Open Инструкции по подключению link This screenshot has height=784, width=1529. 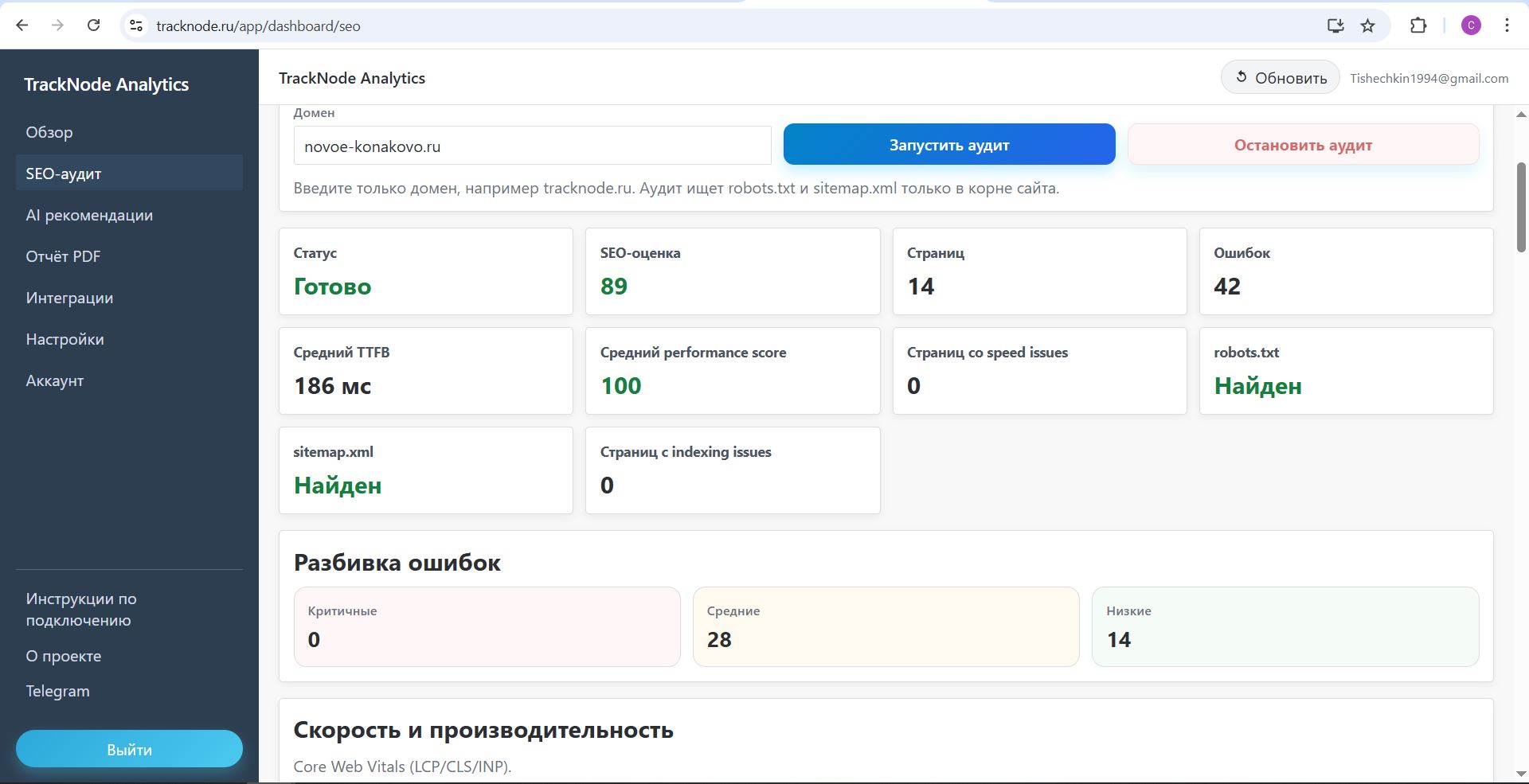pyautogui.click(x=80, y=609)
